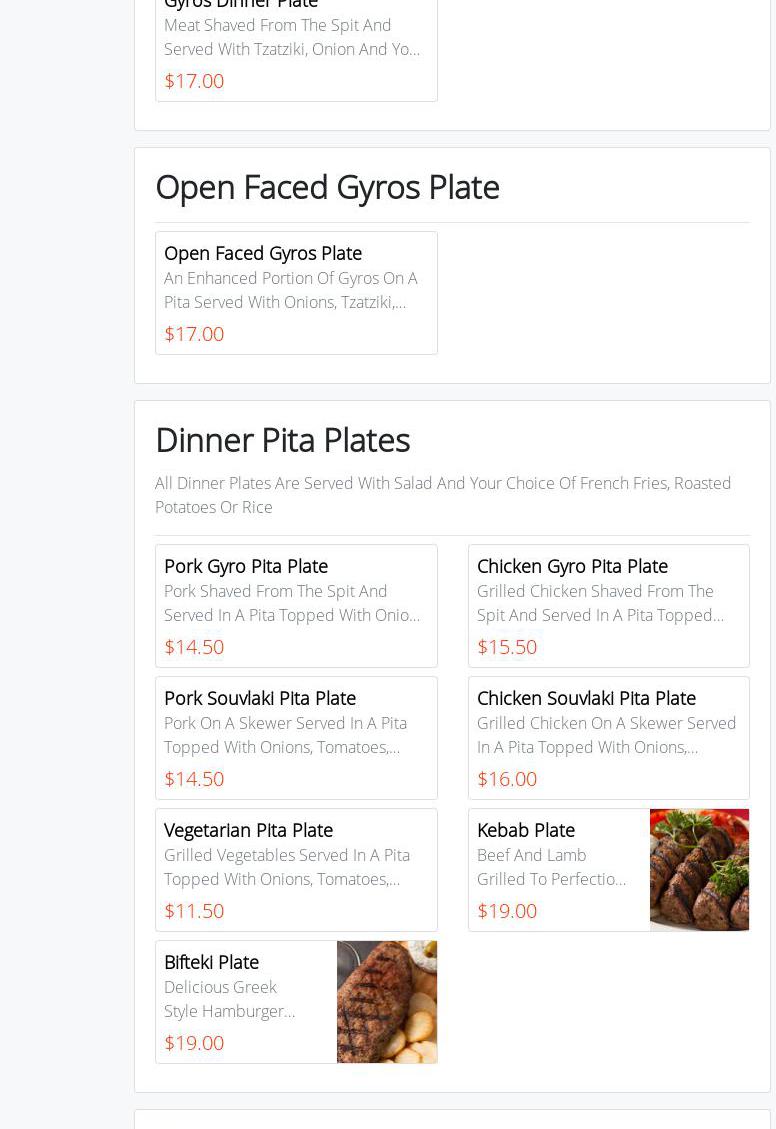
Task: Click the Open Faced Gyros Plate section heading
Action: (x=328, y=188)
